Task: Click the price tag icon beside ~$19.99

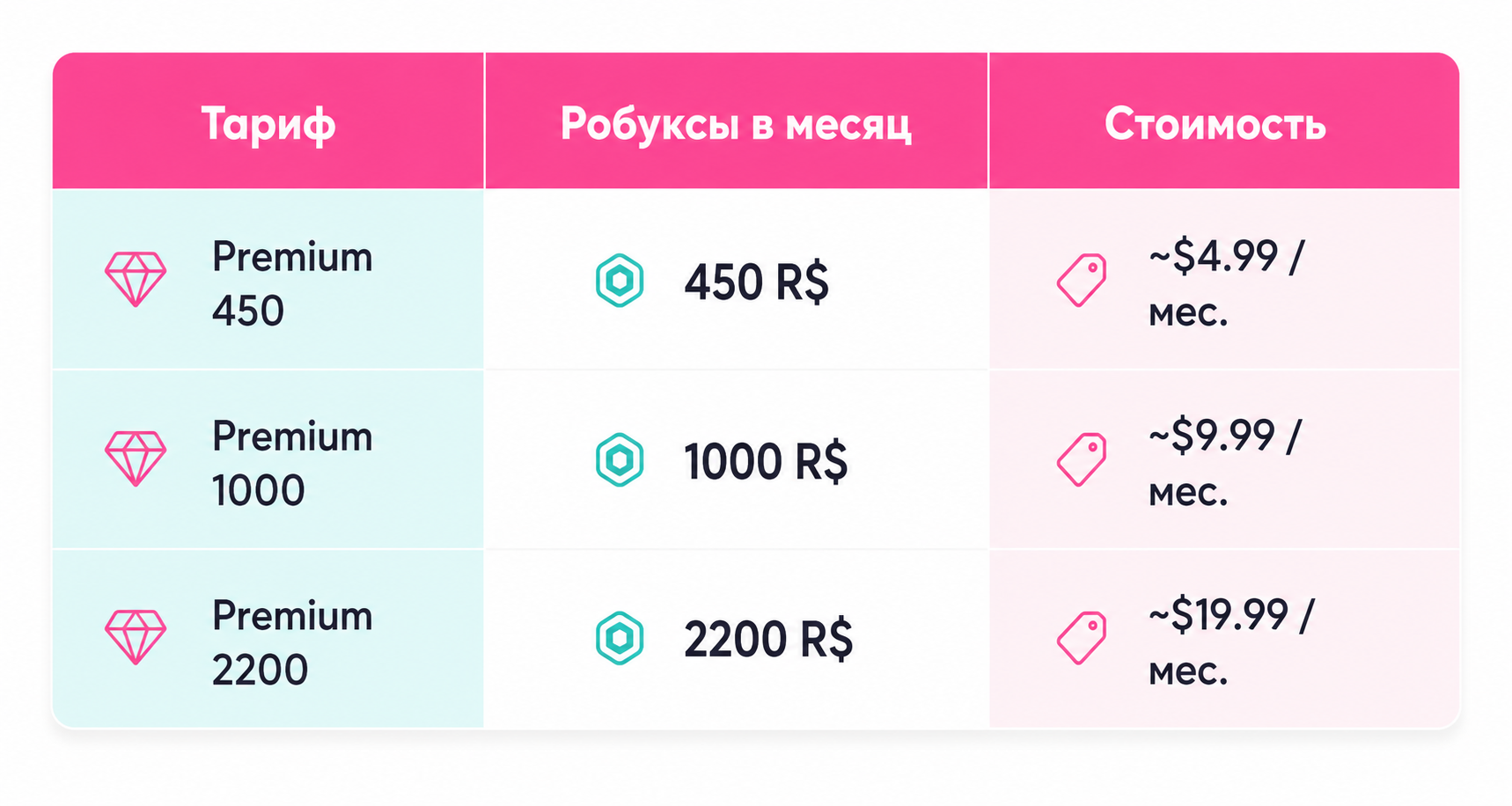Action: (1082, 638)
